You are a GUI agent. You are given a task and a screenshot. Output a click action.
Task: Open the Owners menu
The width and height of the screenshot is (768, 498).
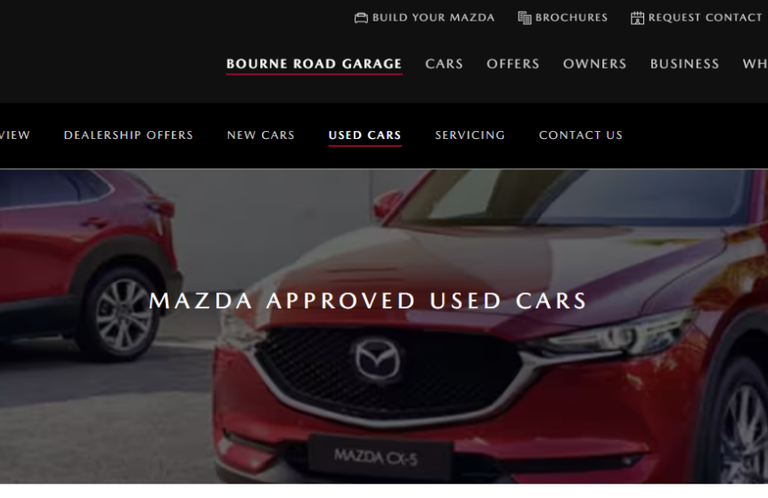pyautogui.click(x=595, y=64)
